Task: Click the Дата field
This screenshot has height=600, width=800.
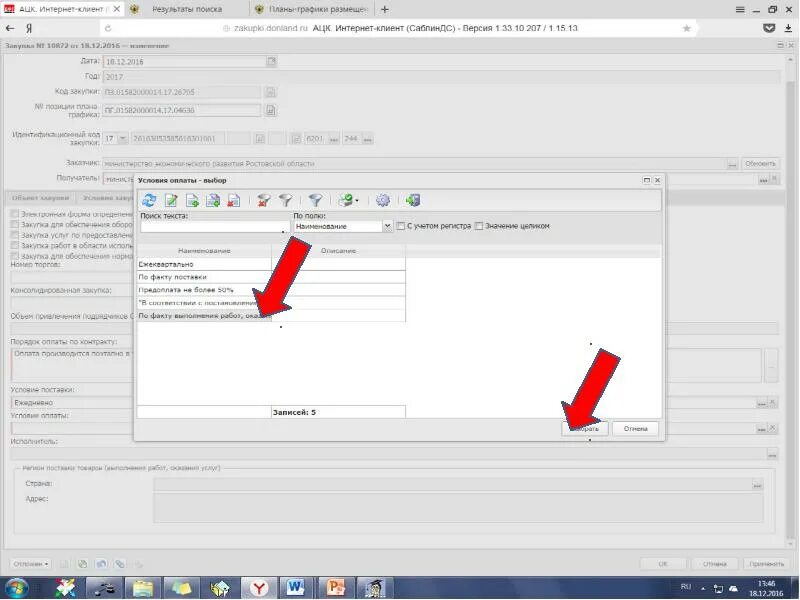Action: click(x=184, y=62)
